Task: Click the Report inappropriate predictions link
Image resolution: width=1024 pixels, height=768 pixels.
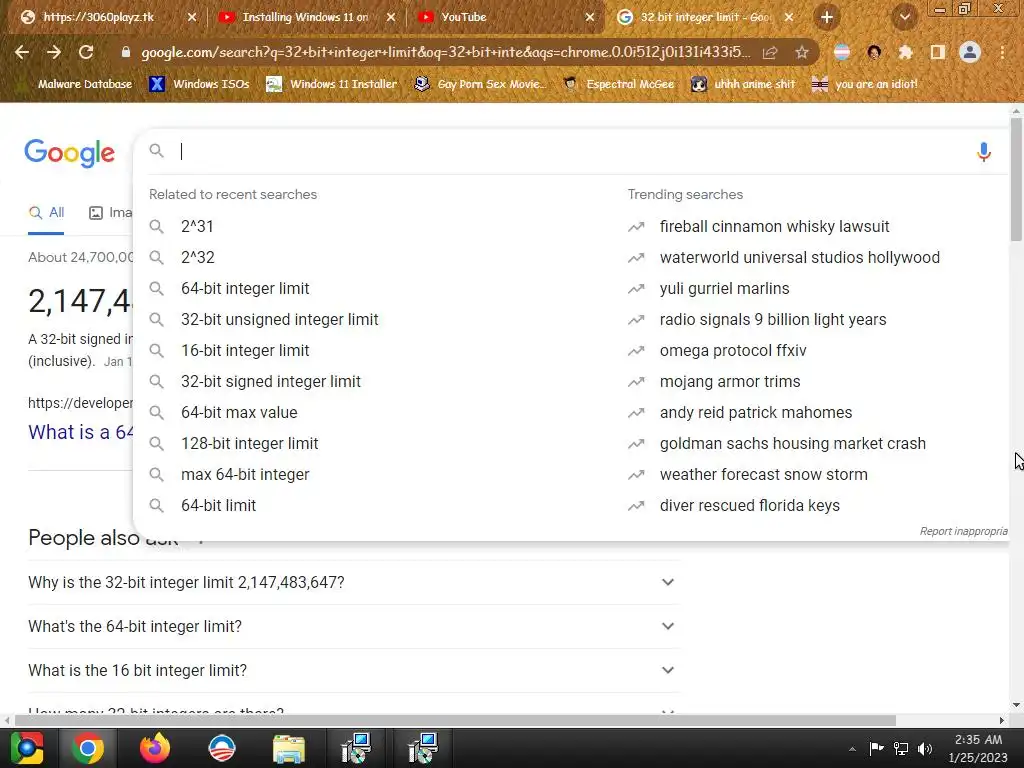Action: [964, 531]
